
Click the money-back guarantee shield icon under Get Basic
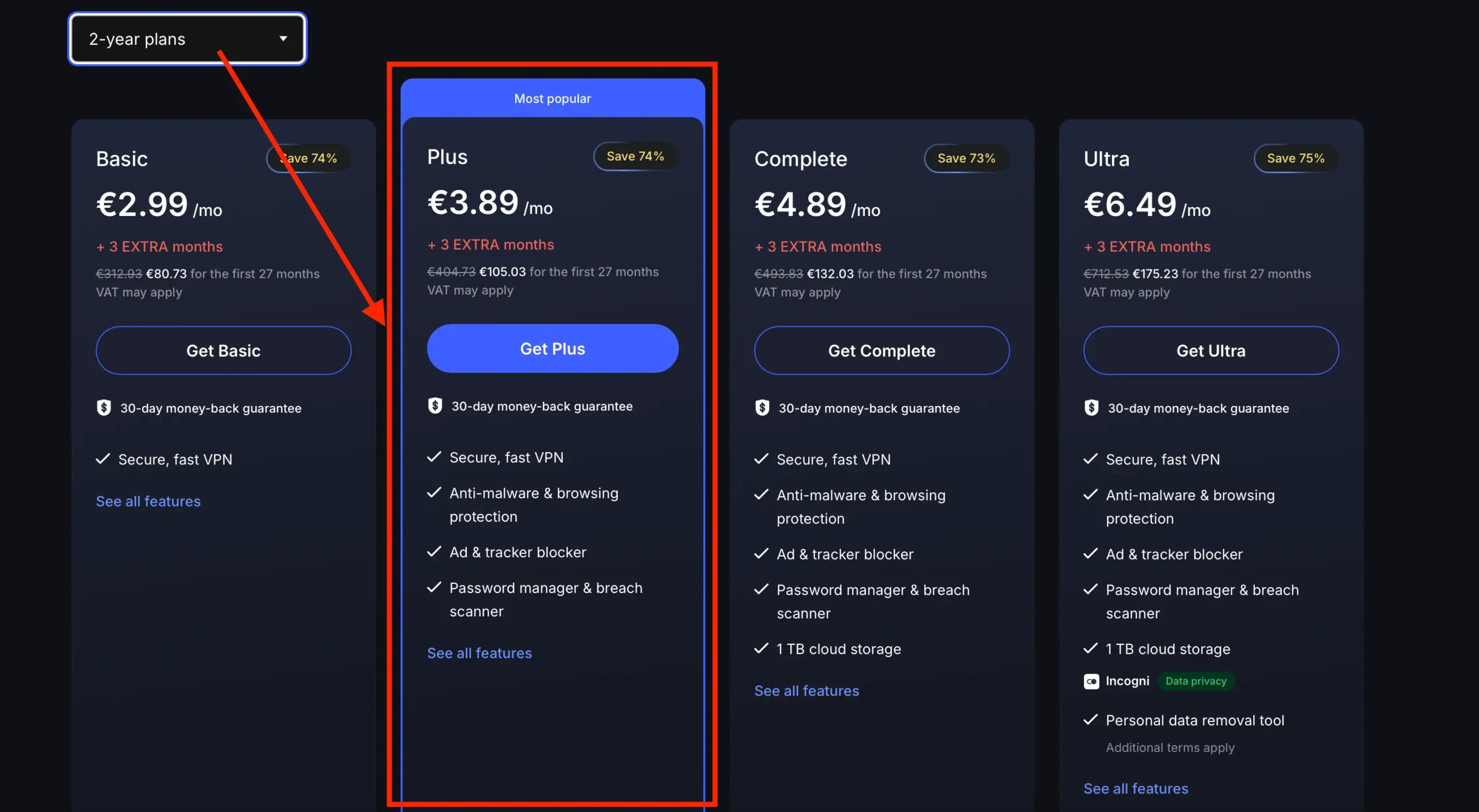pos(104,408)
